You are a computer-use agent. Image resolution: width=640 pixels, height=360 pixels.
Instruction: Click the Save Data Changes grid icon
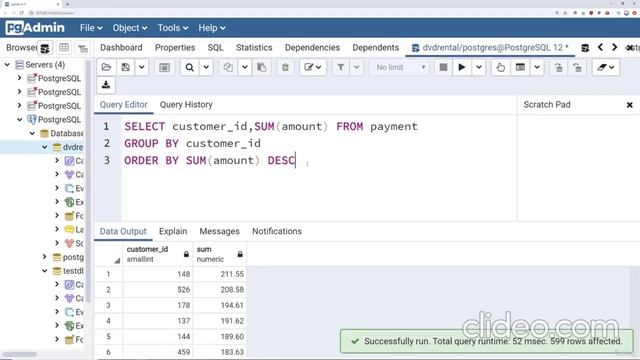pyautogui.click(x=164, y=67)
